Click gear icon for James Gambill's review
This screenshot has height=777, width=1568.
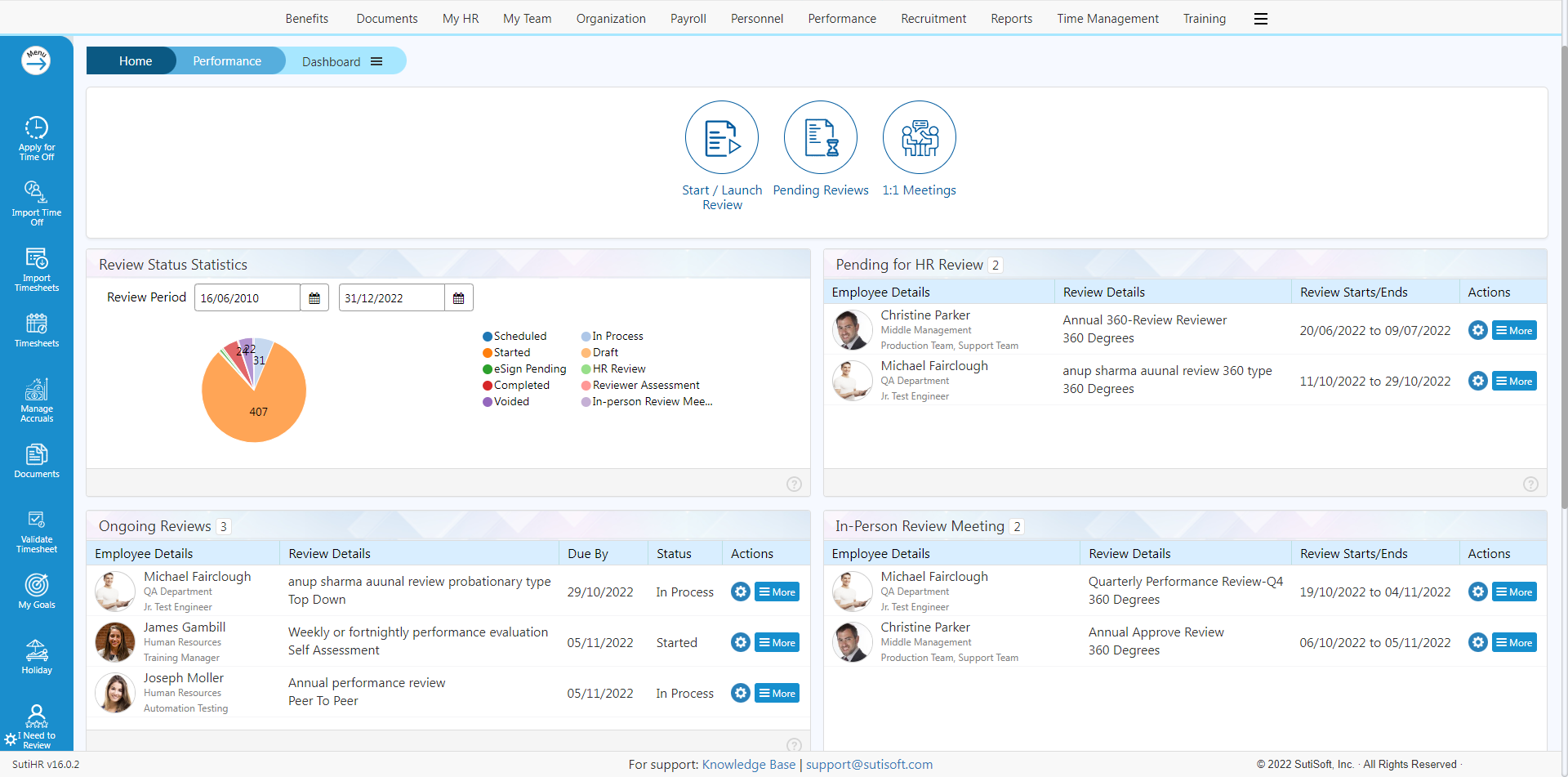click(740, 642)
